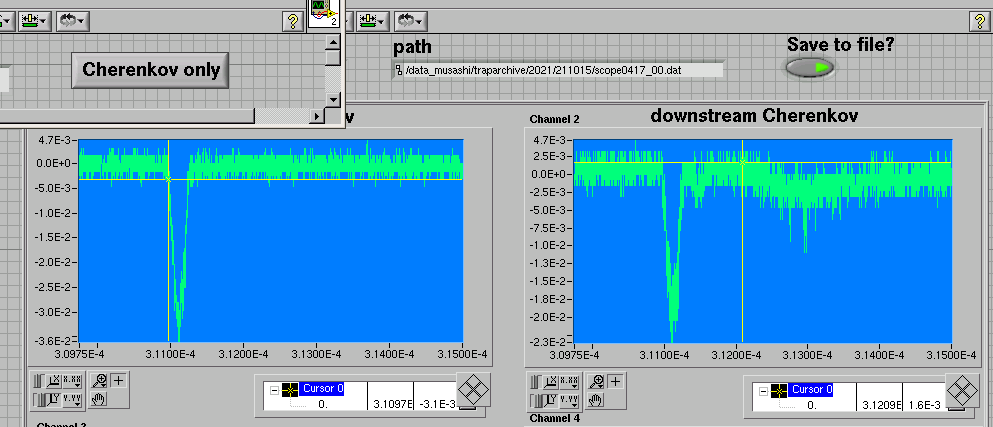This screenshot has width=993, height=427.
Task: Select the crosshair cursor tool under the left graph
Action: click(x=119, y=380)
